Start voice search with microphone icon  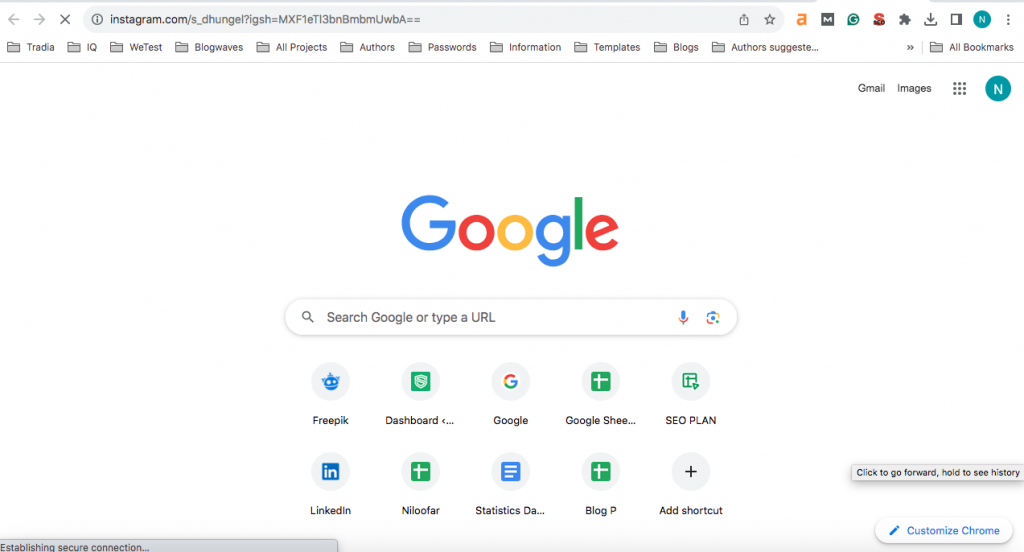point(683,317)
